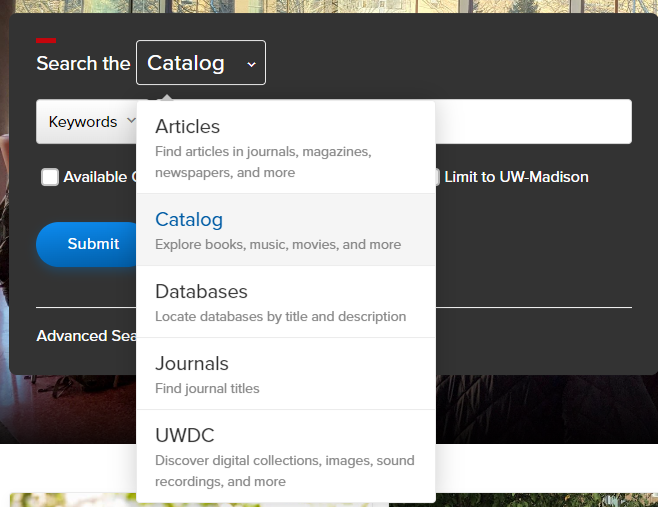Focus the search text input field
The height and width of the screenshot is (507, 658).
[x=533, y=122]
